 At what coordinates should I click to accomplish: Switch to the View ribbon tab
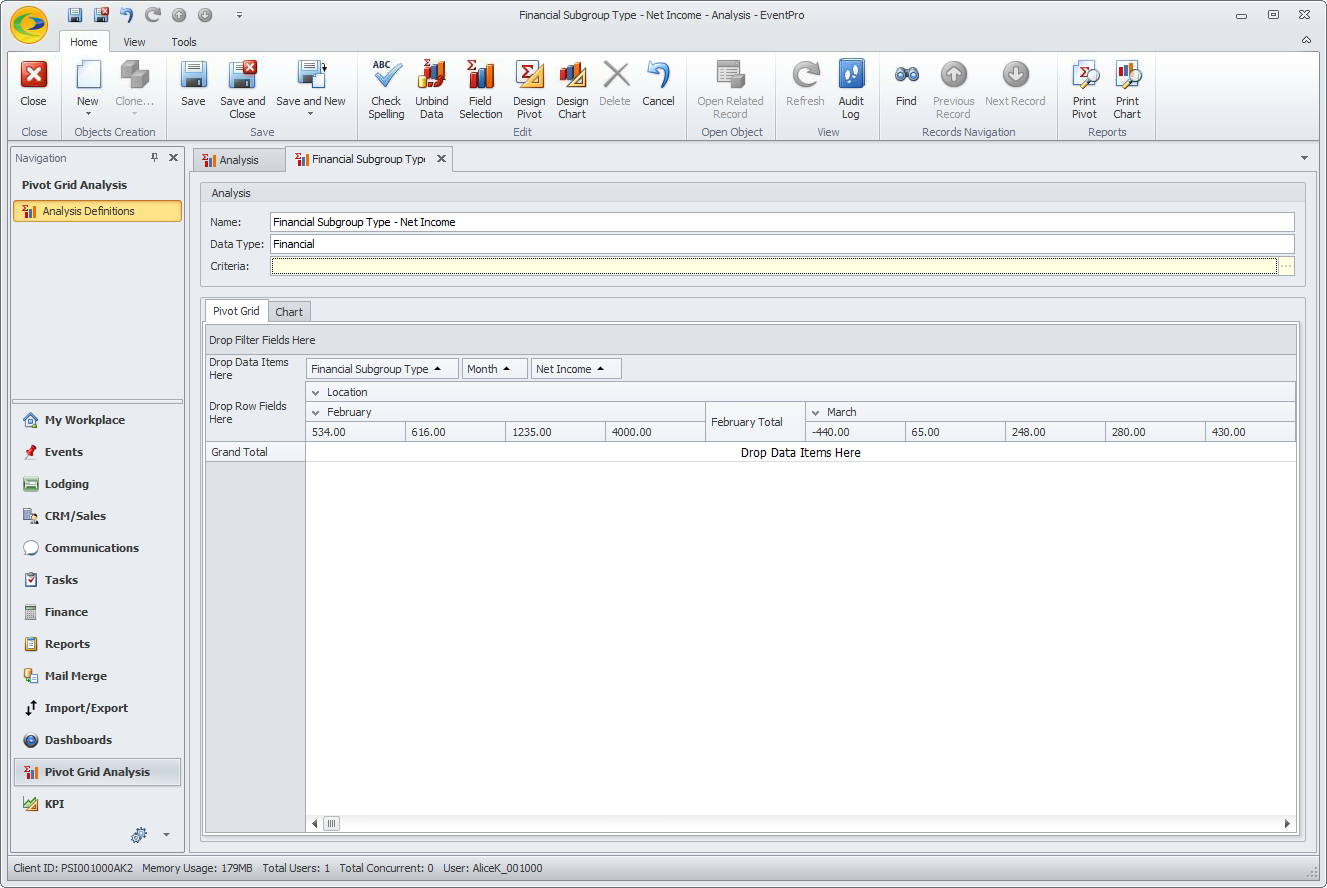(135, 42)
